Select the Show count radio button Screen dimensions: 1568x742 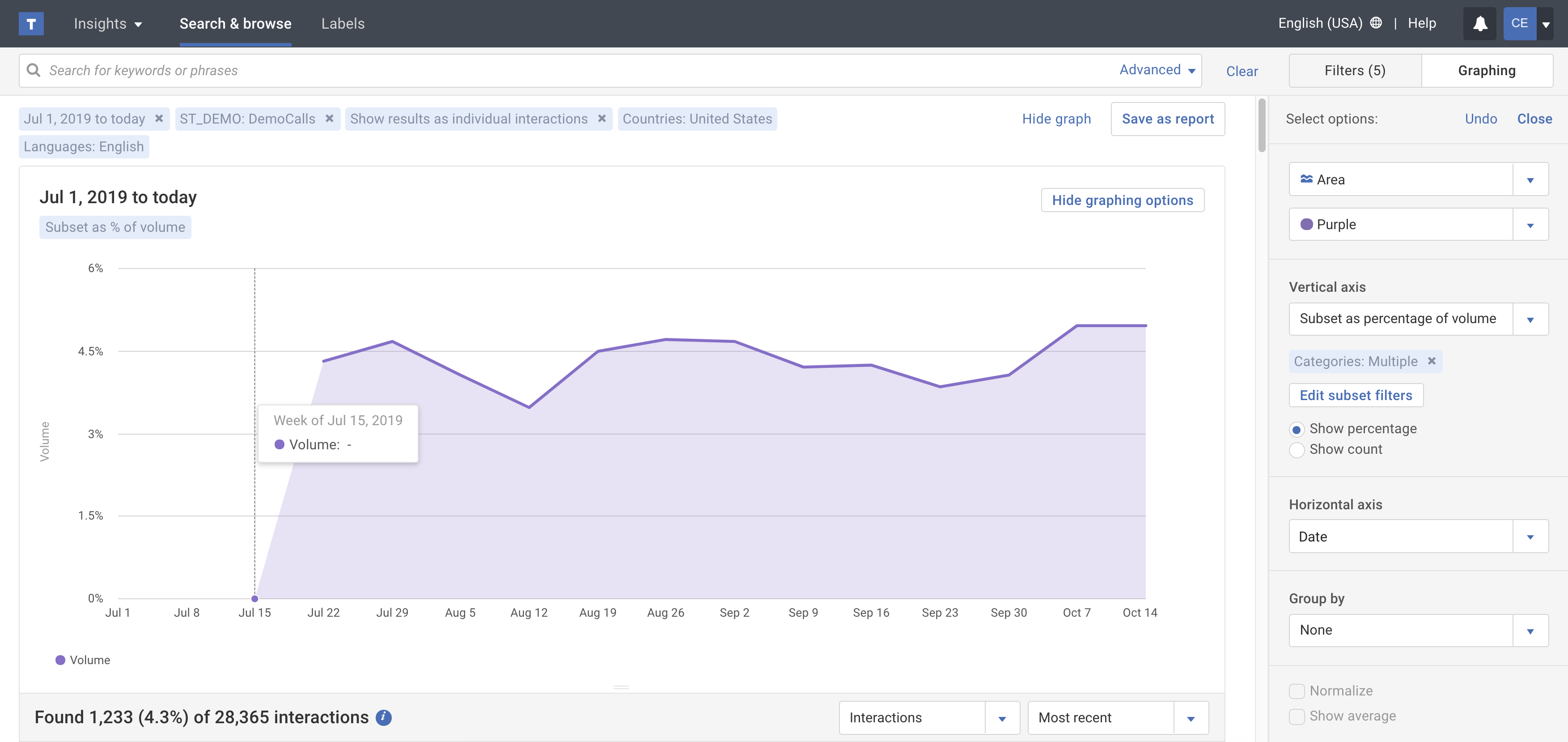pos(1297,450)
